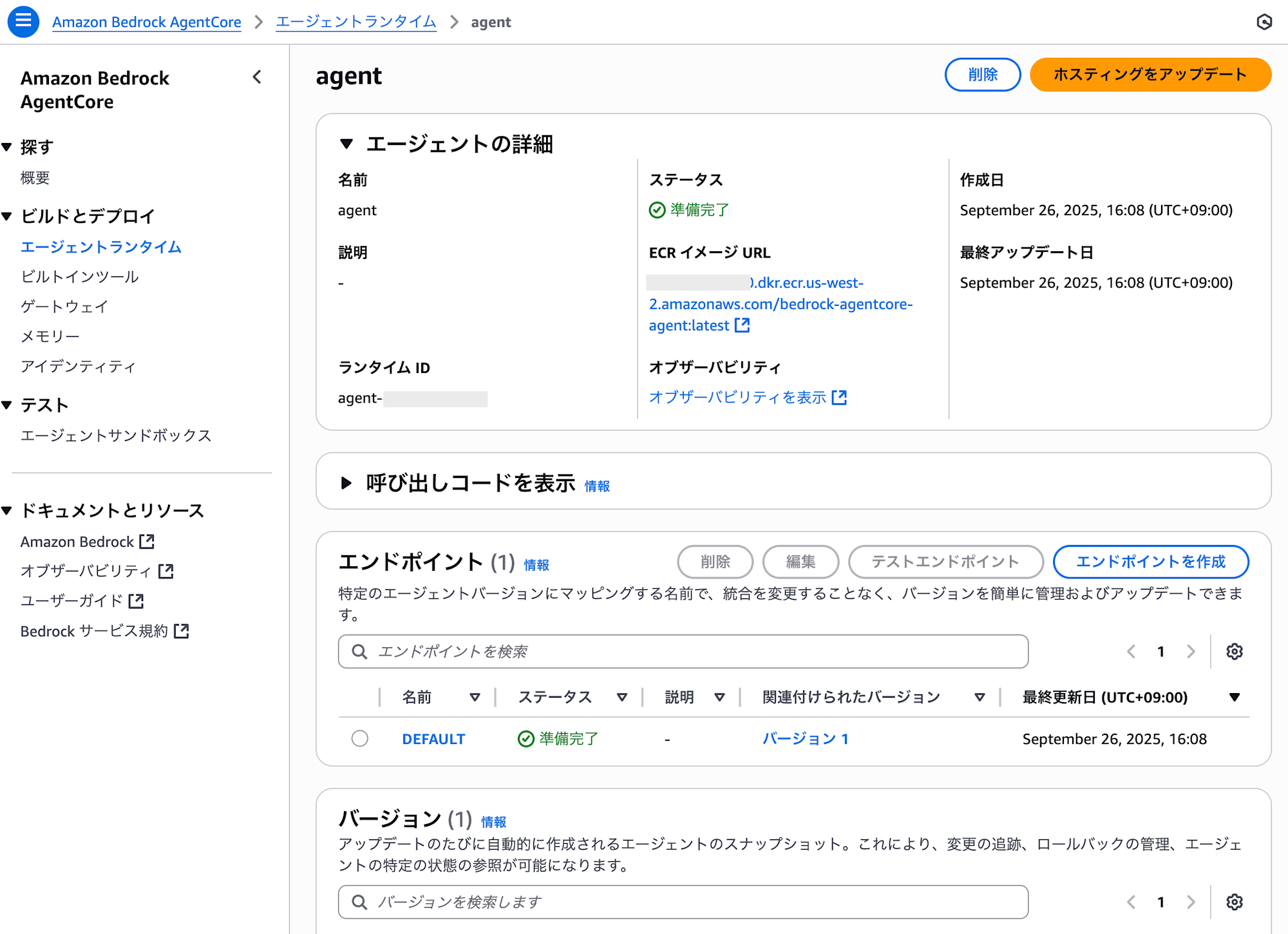The height and width of the screenshot is (934, 1288).
Task: Open Bedrock サービス規約 link in sidebar
Action: 94,631
